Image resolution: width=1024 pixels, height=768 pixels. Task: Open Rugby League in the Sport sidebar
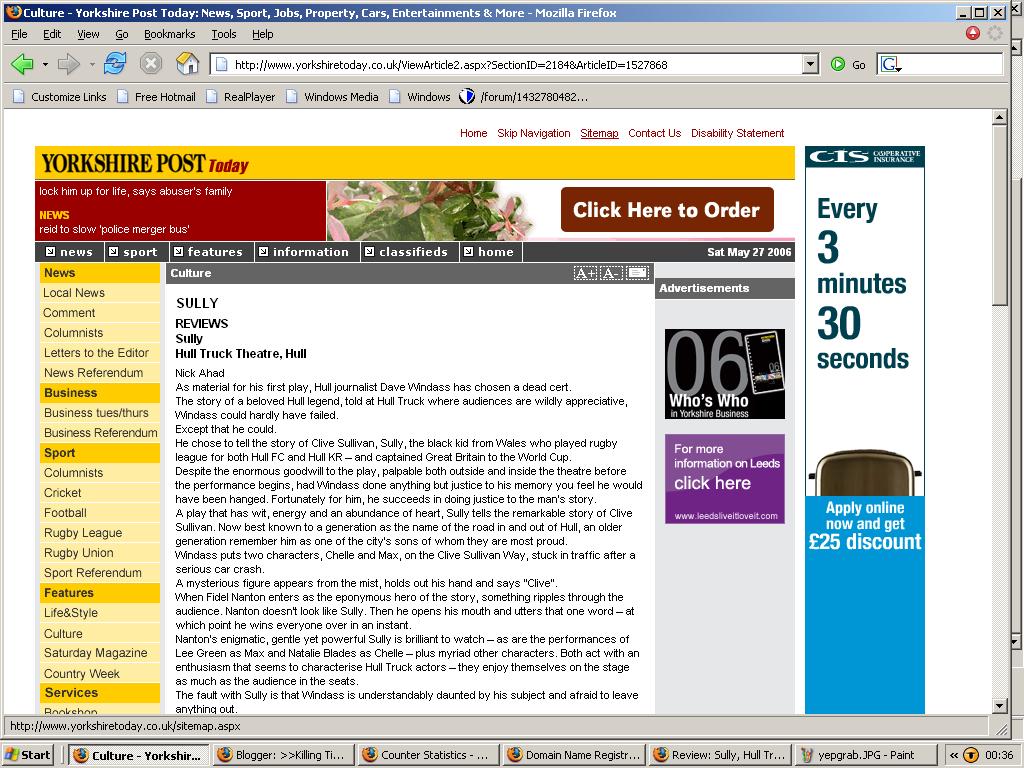pos(83,533)
